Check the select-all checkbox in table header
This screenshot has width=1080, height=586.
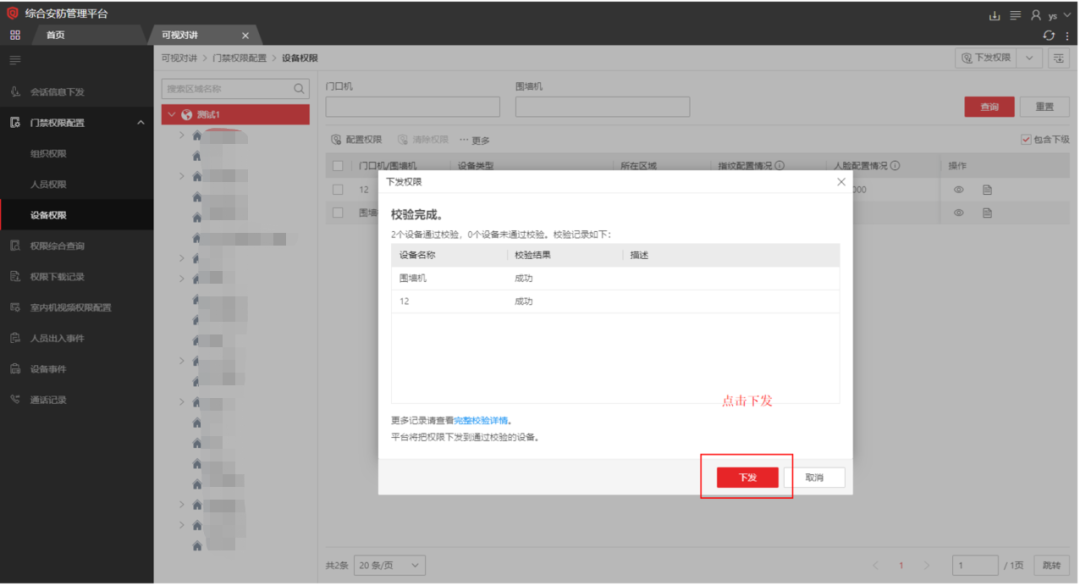(x=338, y=165)
